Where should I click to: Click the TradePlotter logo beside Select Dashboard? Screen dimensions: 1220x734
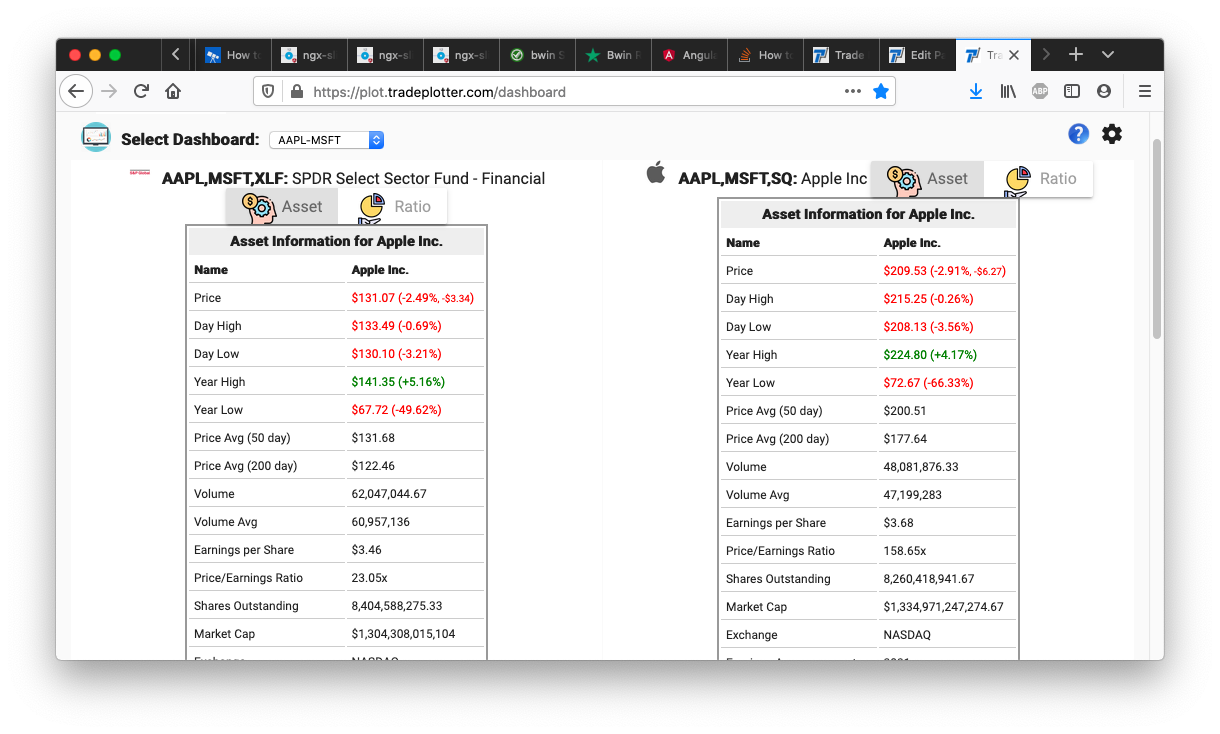pyautogui.click(x=96, y=138)
